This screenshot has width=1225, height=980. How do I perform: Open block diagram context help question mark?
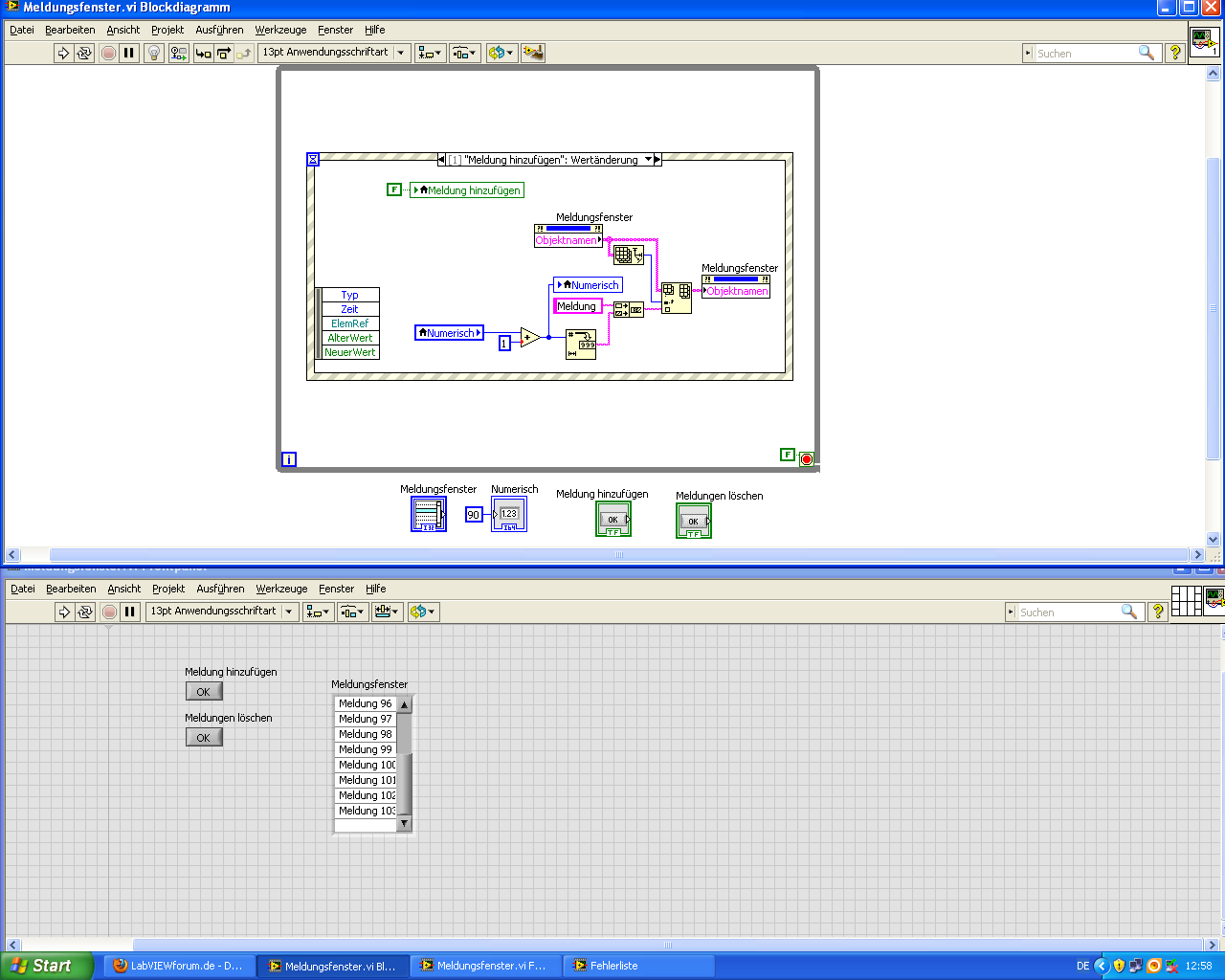click(x=1175, y=53)
